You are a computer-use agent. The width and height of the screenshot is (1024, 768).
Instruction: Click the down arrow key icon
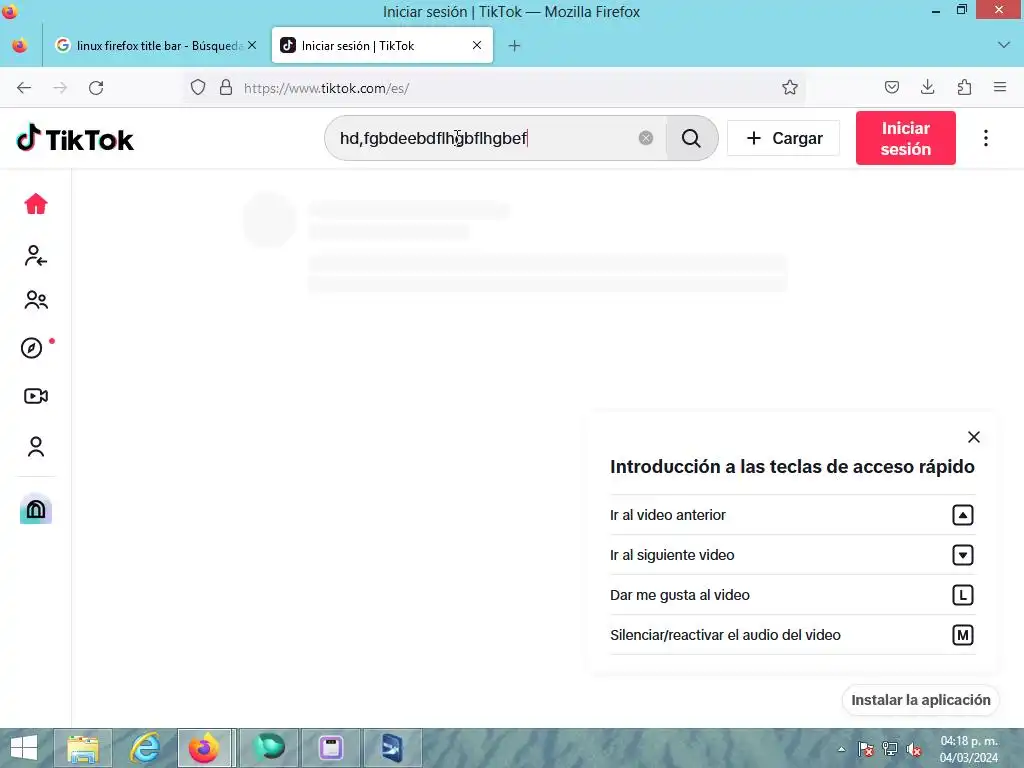[x=963, y=555]
